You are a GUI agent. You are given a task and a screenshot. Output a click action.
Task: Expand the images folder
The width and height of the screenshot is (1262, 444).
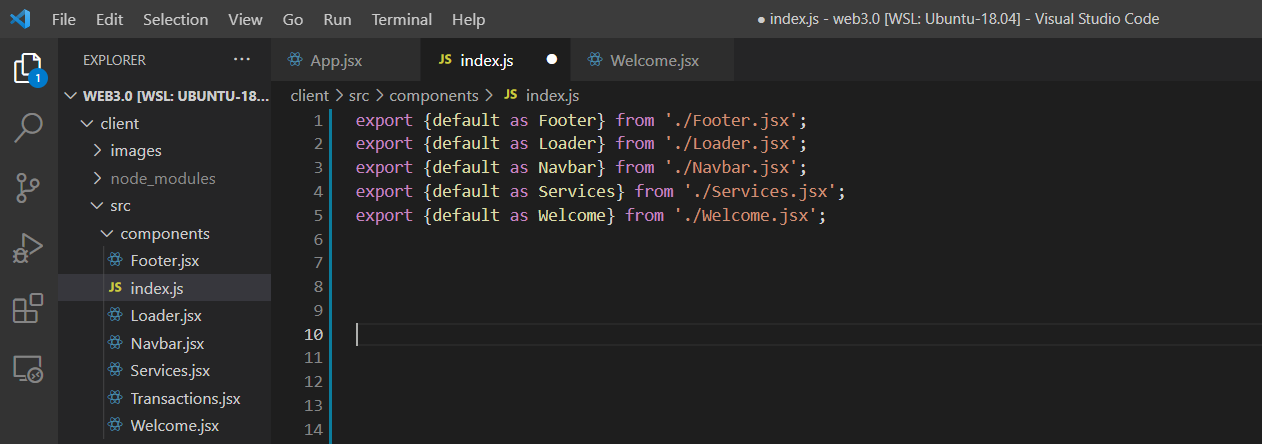[x=135, y=151]
